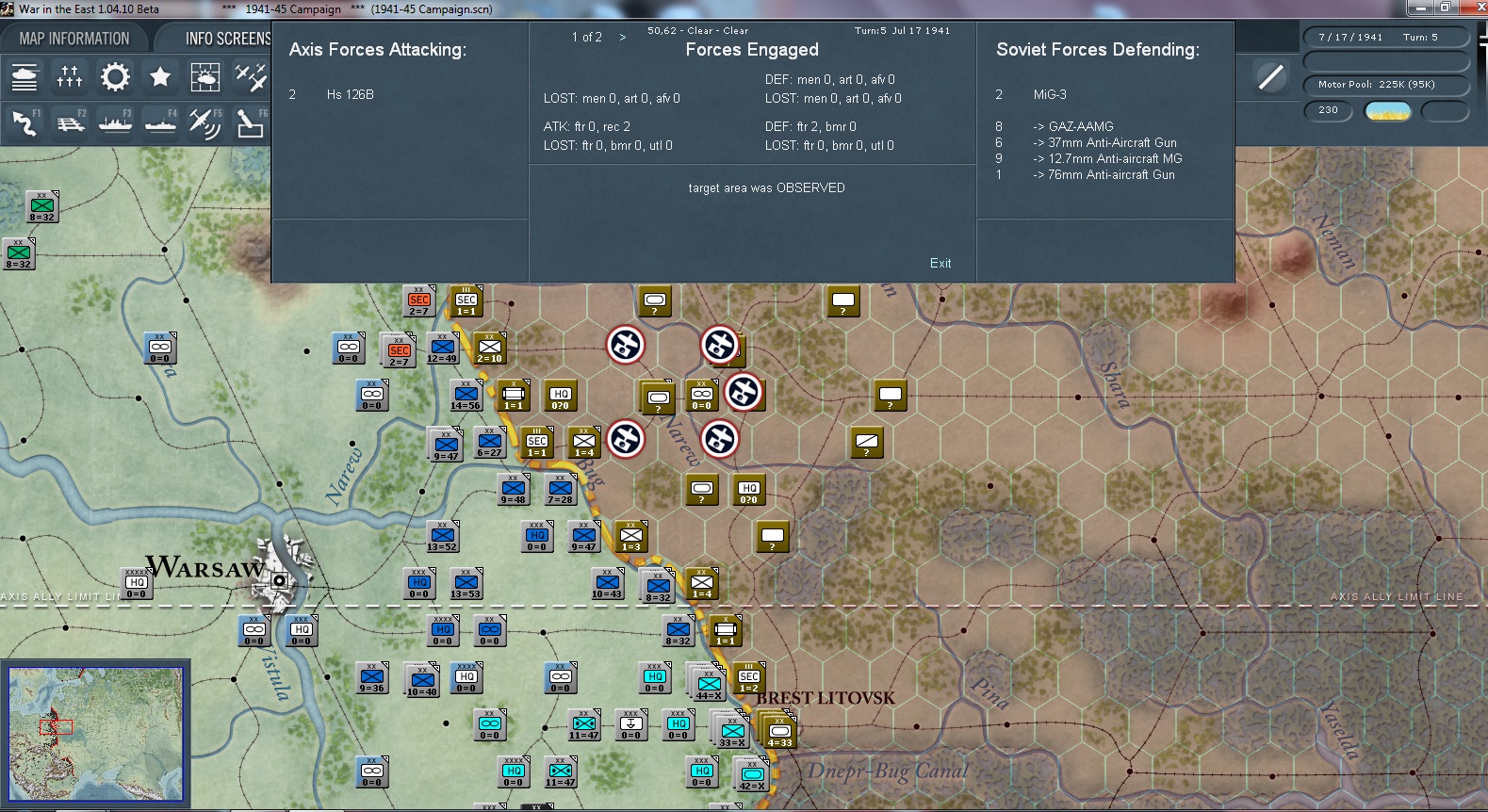1488x812 pixels.
Task: Show the losses screen crosses icon
Action: point(70,77)
